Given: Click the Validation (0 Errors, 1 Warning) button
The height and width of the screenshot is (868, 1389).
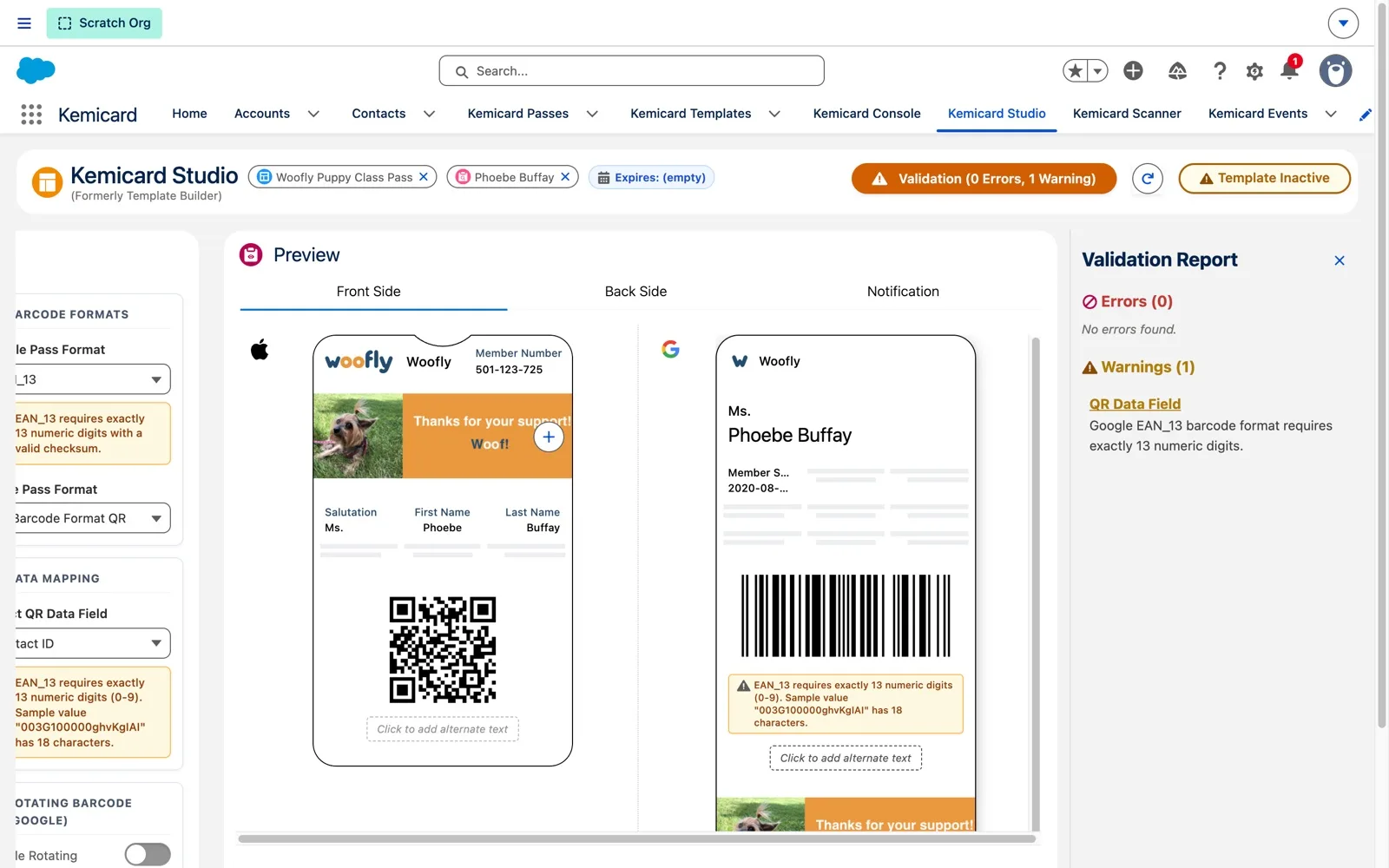Looking at the screenshot, I should point(984,179).
